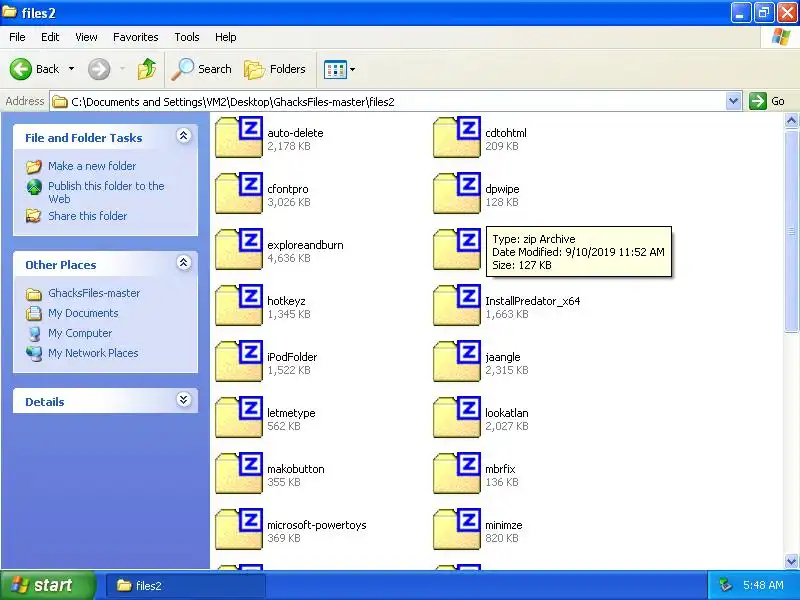Select the cdtohtml zip icon

click(x=457, y=137)
